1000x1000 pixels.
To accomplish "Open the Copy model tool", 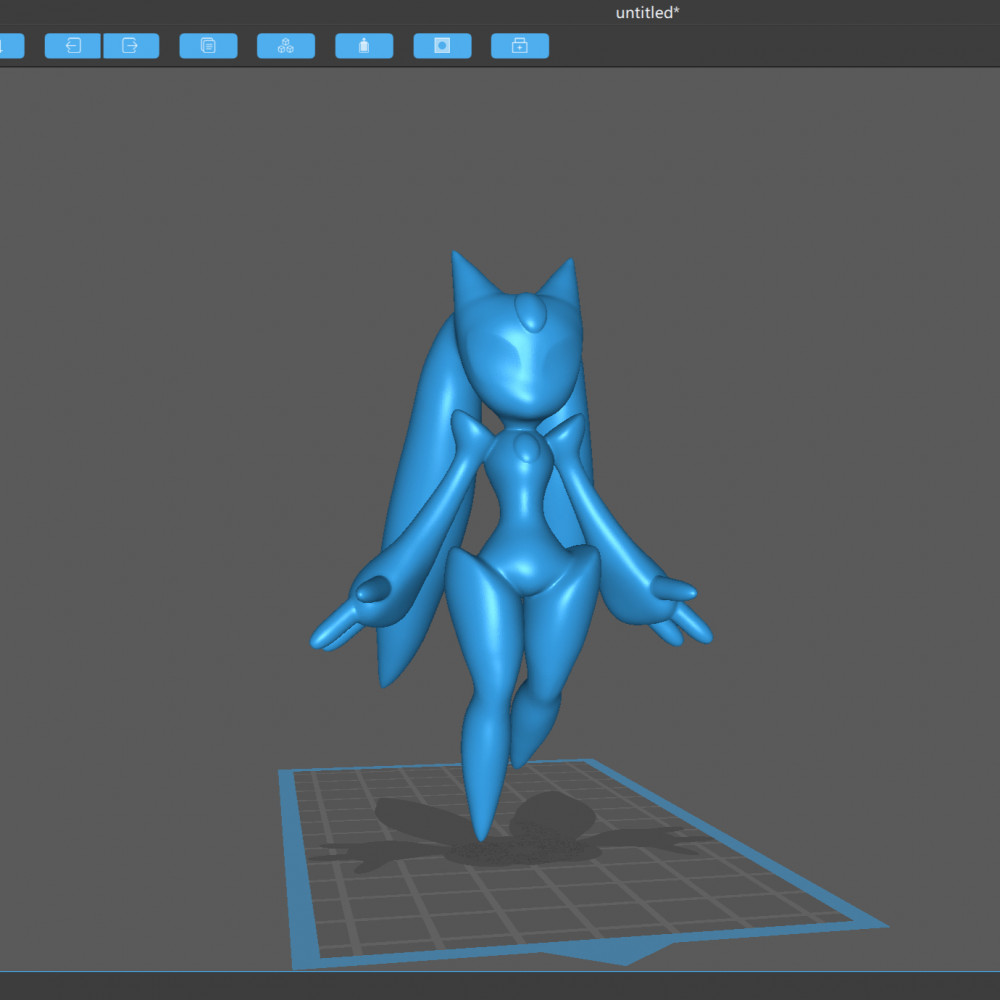I will 209,46.
